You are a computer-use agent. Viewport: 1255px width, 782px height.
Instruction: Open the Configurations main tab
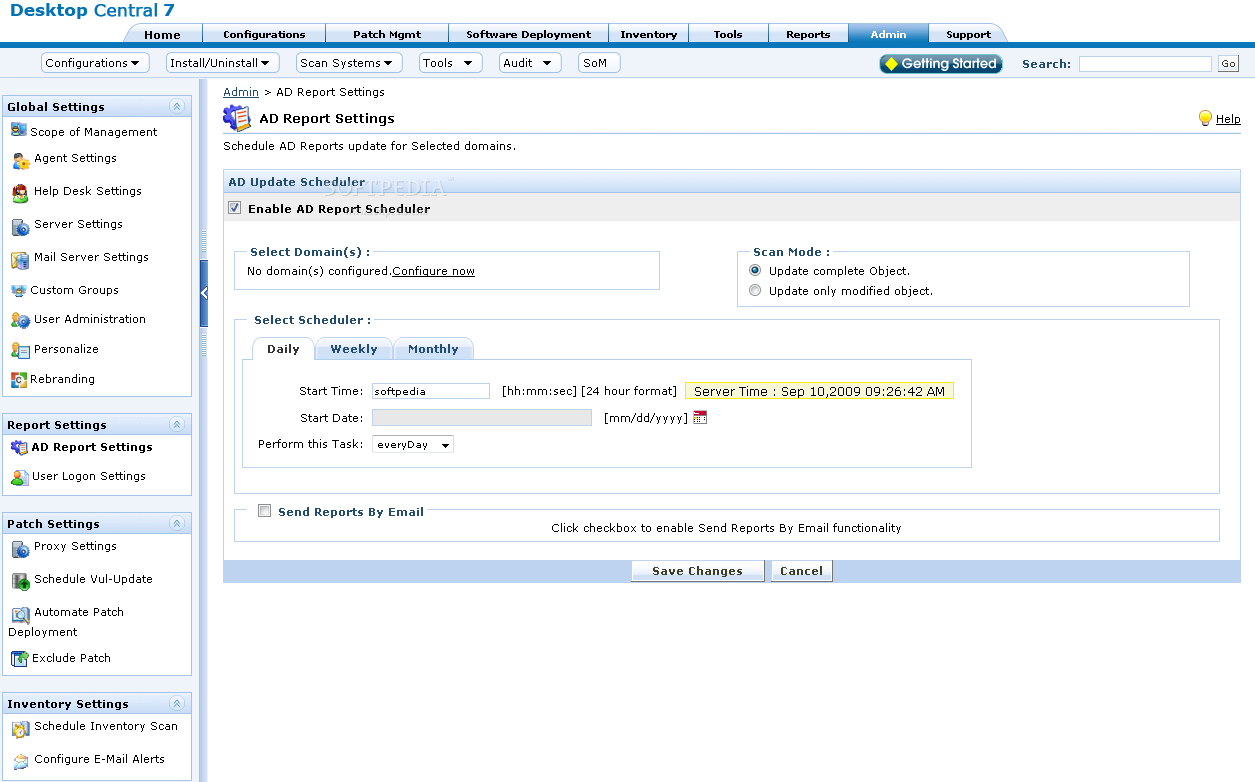(264, 34)
